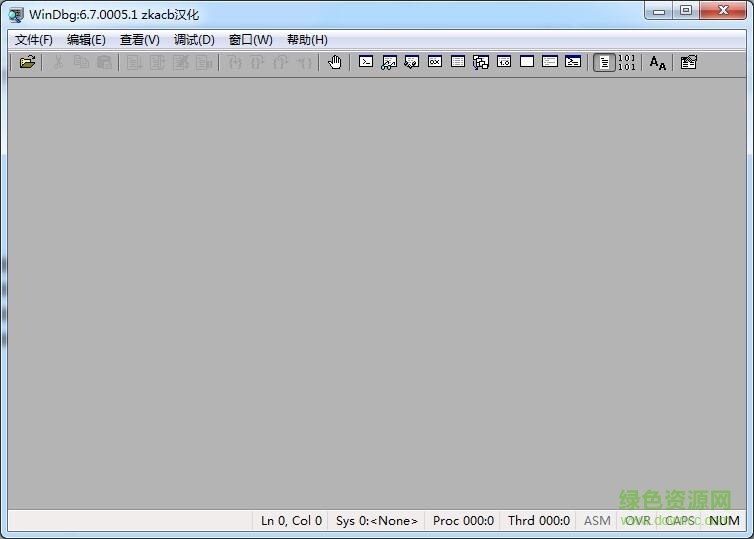Click the Restart debugging toolbar icon
The width and height of the screenshot is (754, 539).
157,62
